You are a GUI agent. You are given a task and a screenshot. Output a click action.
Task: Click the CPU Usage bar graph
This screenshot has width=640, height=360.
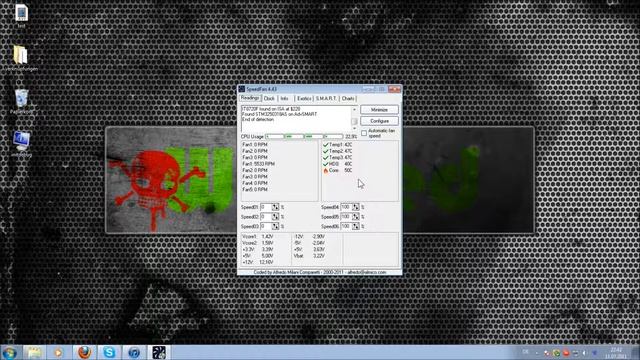pos(304,137)
